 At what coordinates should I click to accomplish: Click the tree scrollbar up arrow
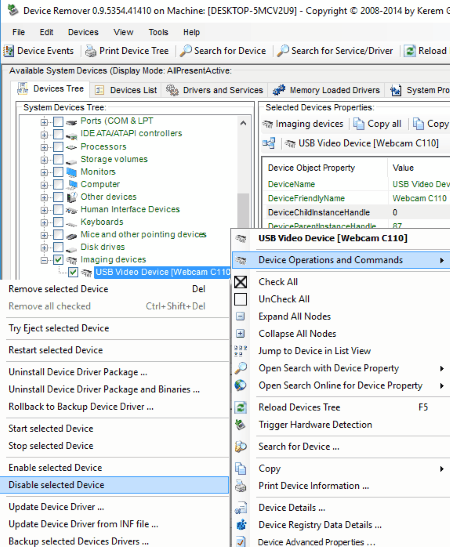243,123
